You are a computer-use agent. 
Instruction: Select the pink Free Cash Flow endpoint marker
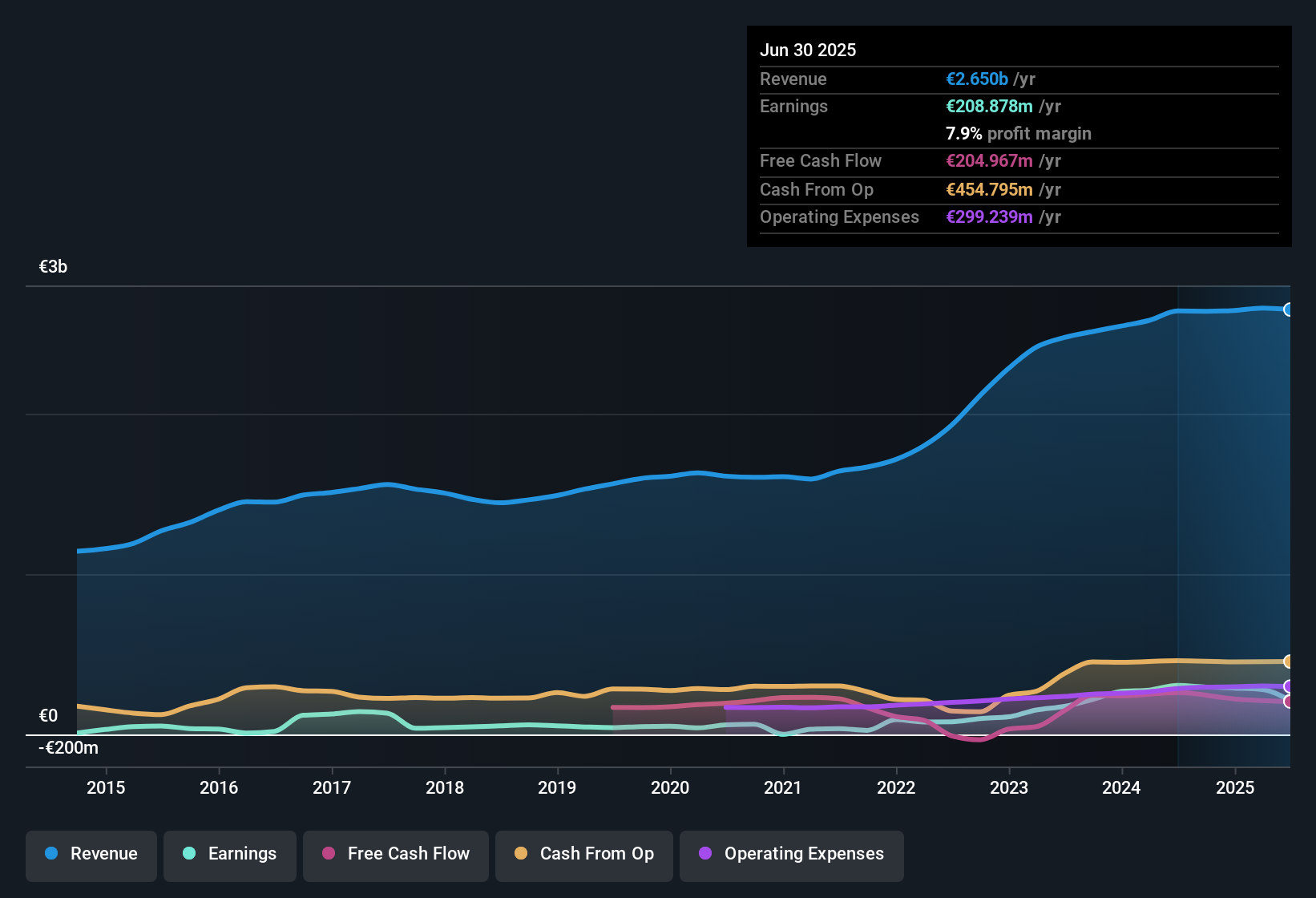point(1288,702)
